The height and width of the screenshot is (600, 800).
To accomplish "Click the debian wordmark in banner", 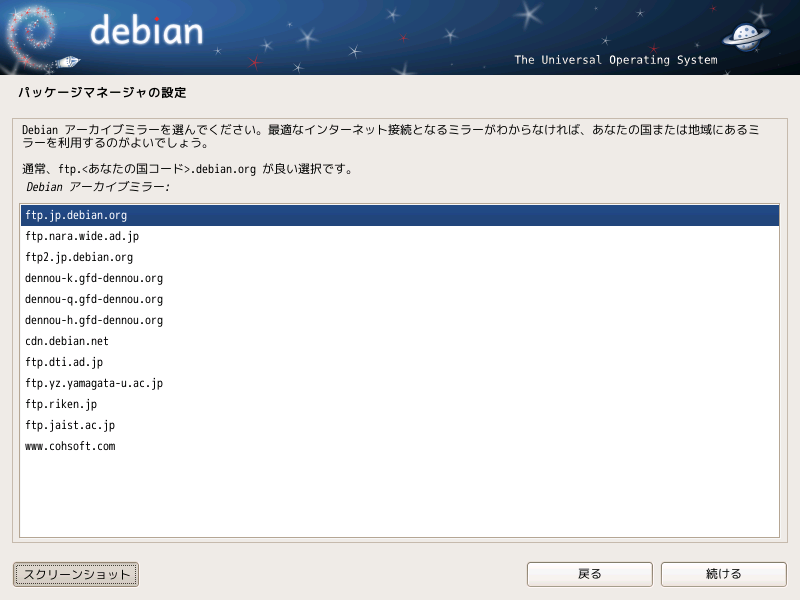I will [x=146, y=30].
